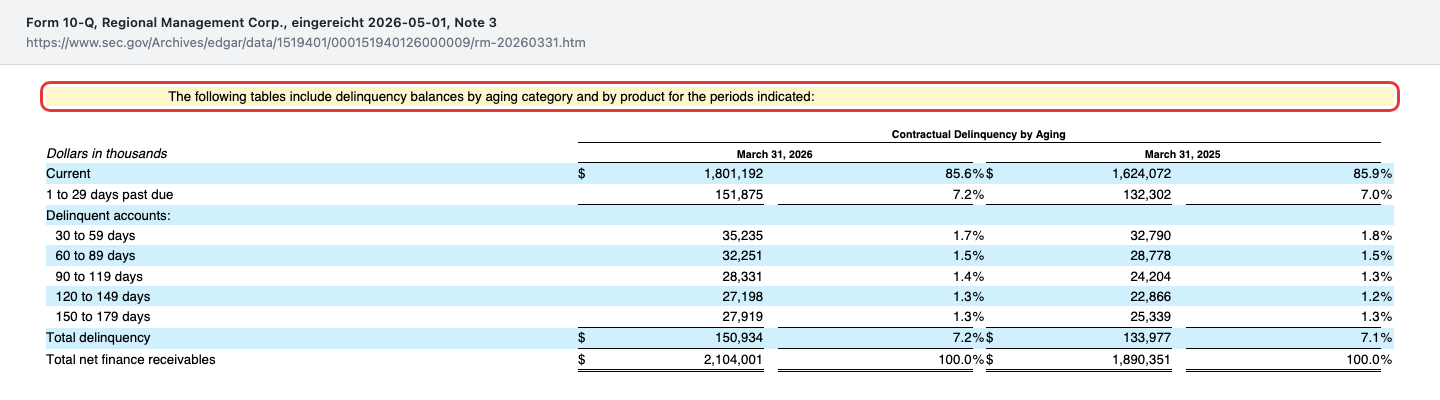
Task: Click the 2,104,001 total receivables value
Action: coord(734,359)
